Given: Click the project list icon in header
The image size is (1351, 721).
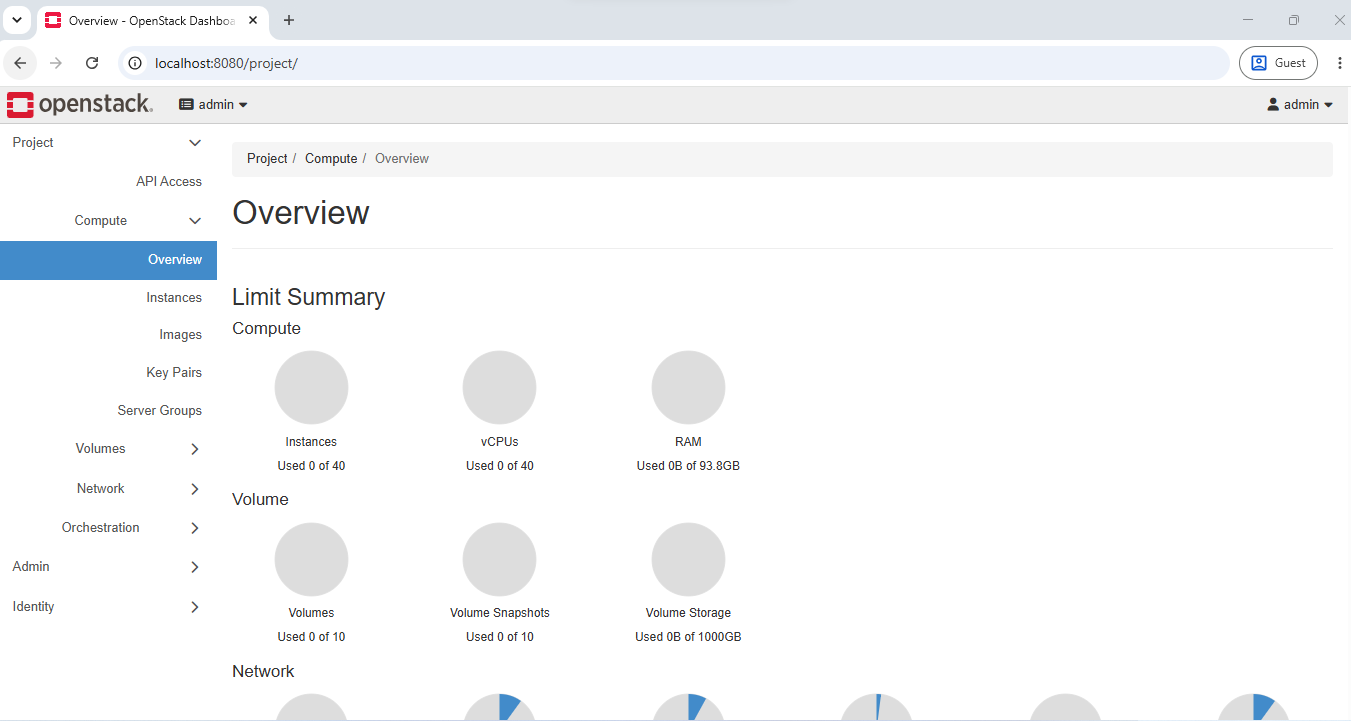Looking at the screenshot, I should (186, 104).
